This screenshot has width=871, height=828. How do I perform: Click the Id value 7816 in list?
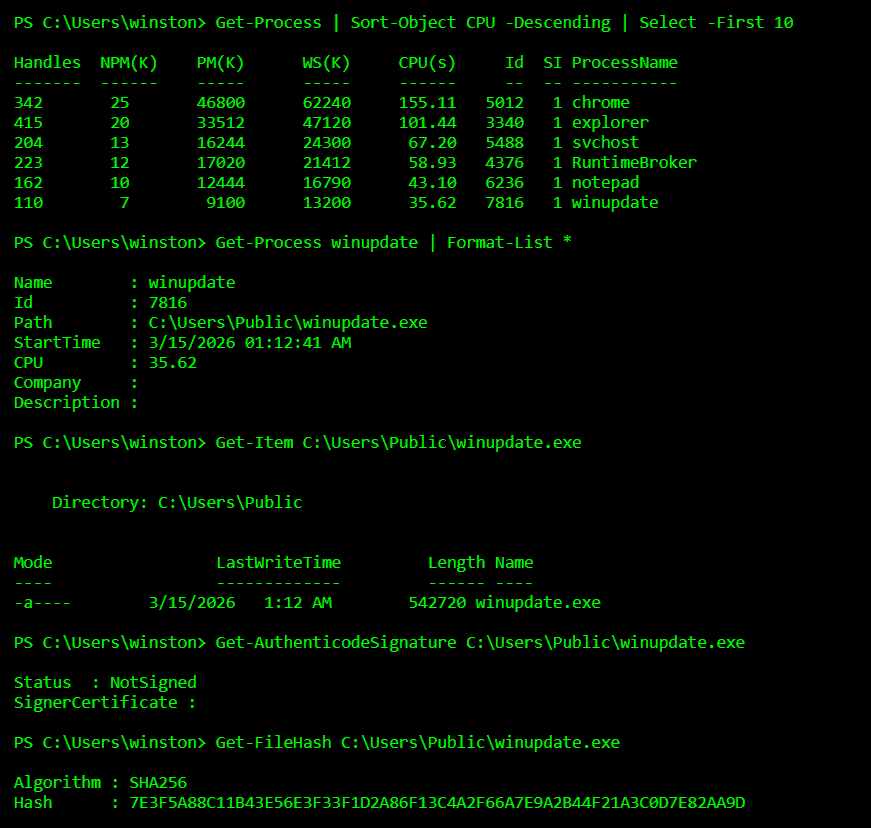(x=168, y=303)
